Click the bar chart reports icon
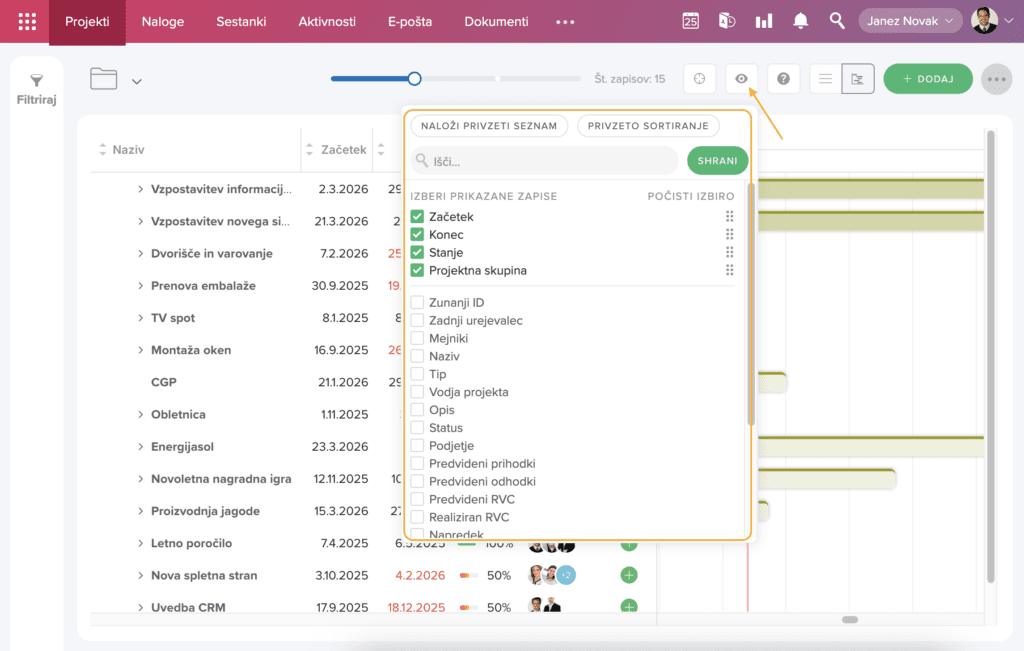This screenshot has height=651, width=1024. (764, 21)
